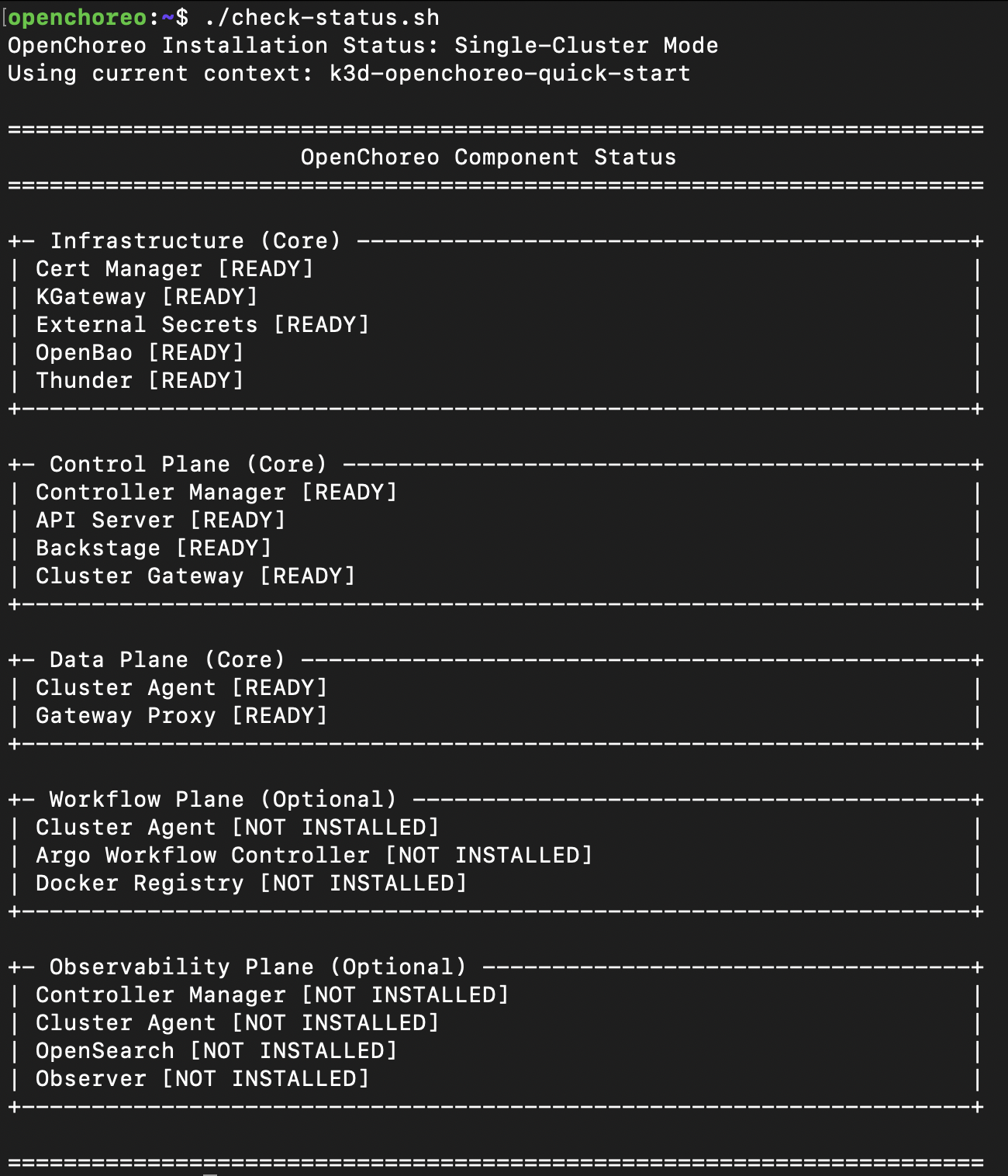This screenshot has width=1008, height=1176.
Task: Click the OpenBao READY entry
Action: point(140,353)
